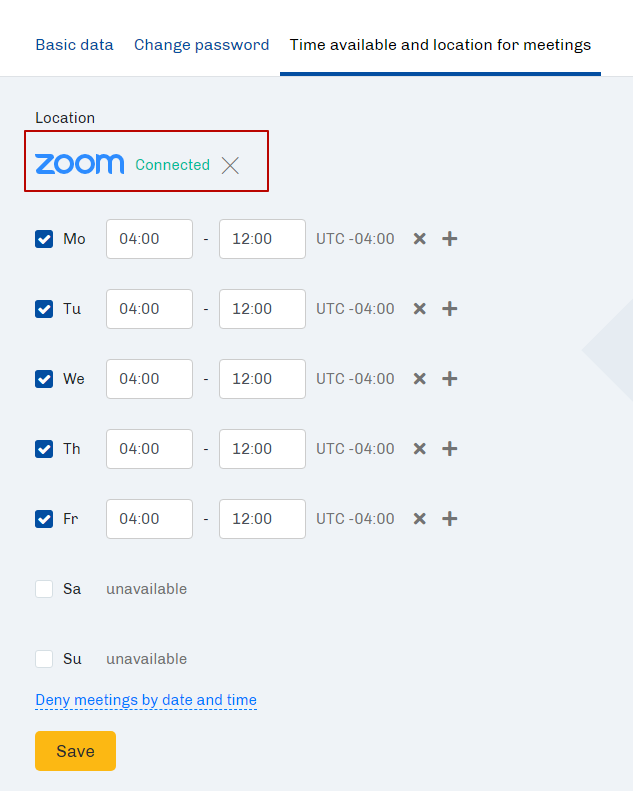Screen dimensions: 633x791
Task: Enable Saturday availability checkbox
Action: (44, 589)
